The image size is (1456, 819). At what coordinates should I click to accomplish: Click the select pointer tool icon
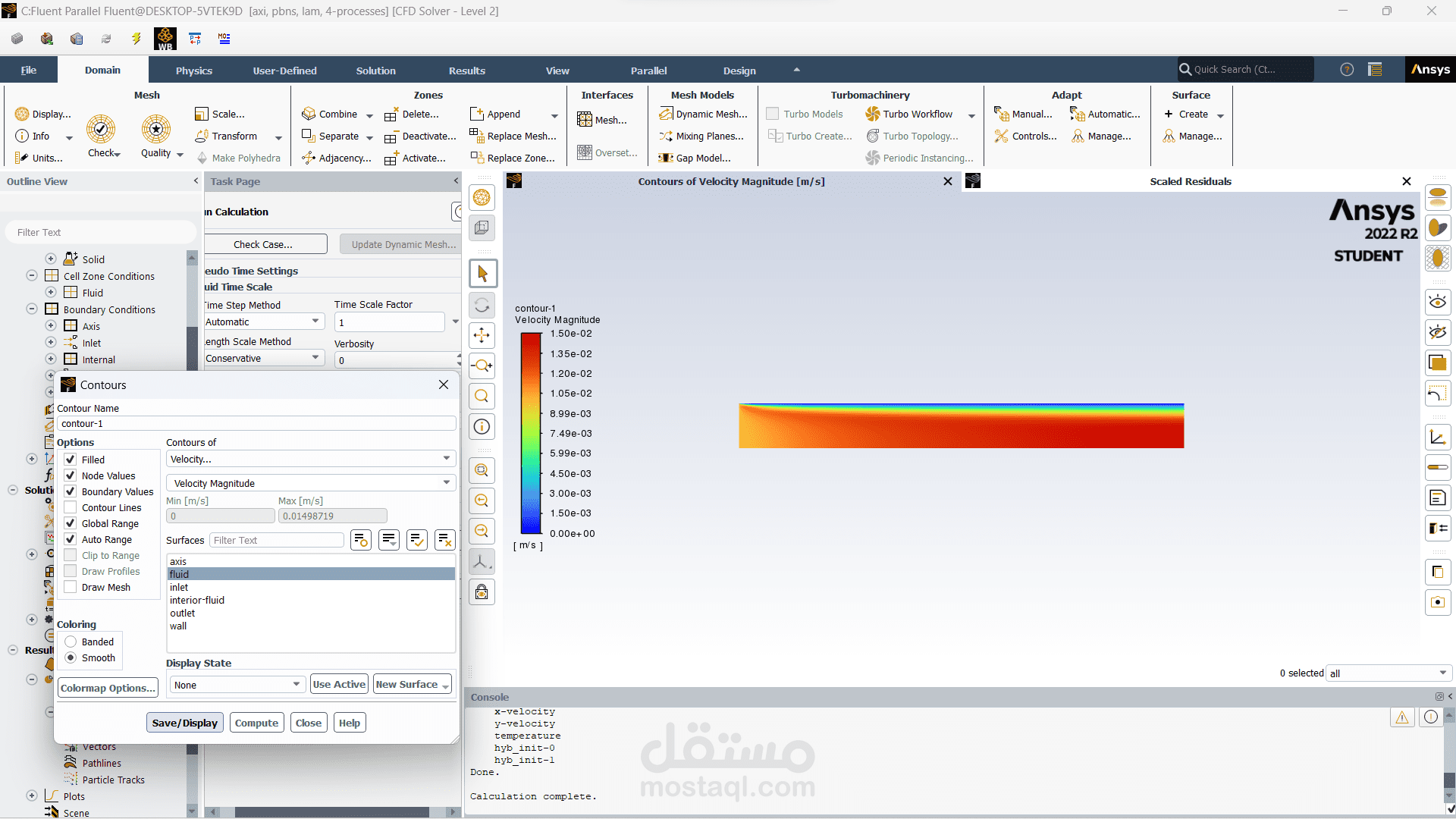(x=482, y=274)
